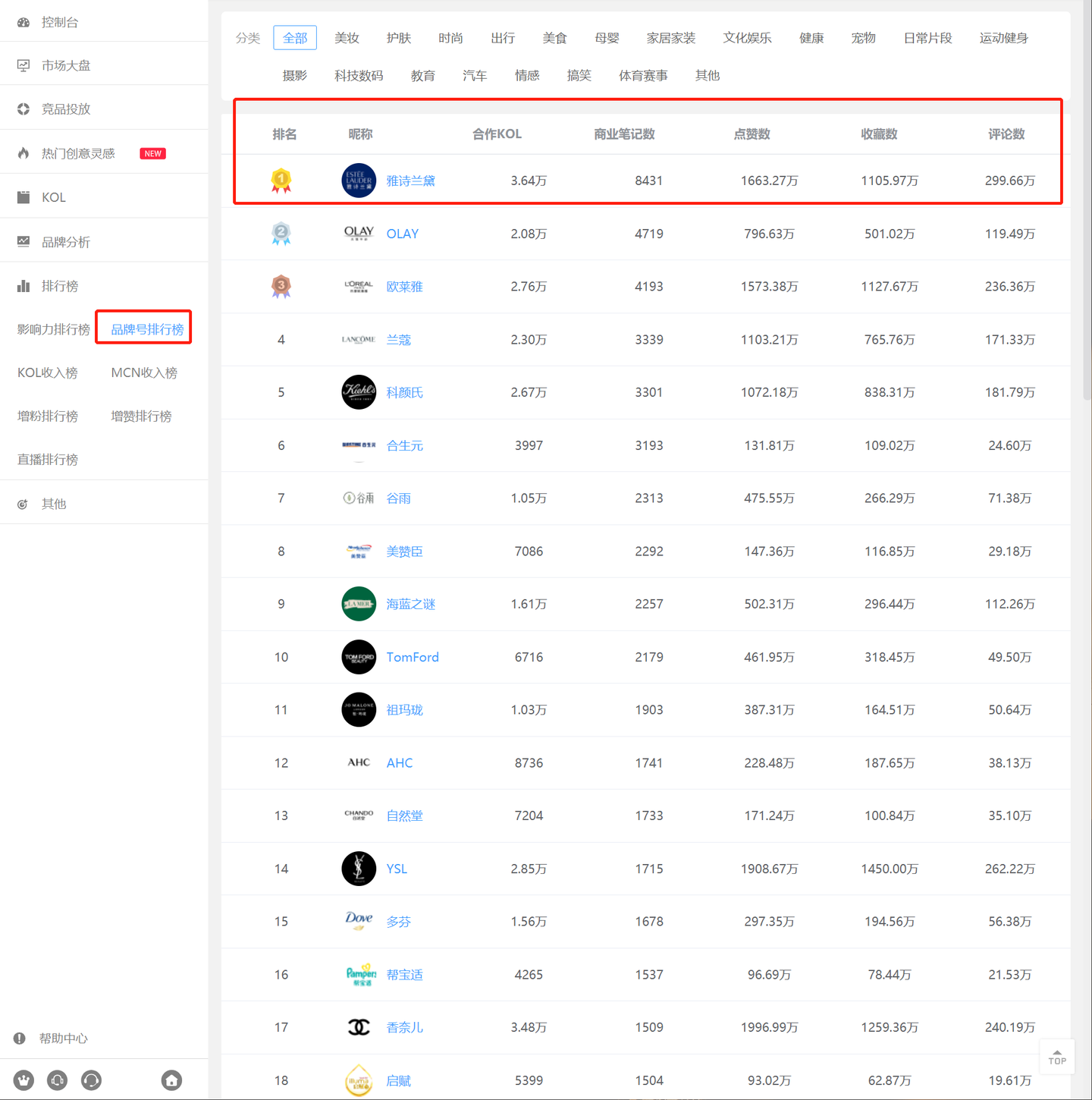1092x1100 pixels.
Task: Click the Dove brand logo
Action: pos(359,921)
